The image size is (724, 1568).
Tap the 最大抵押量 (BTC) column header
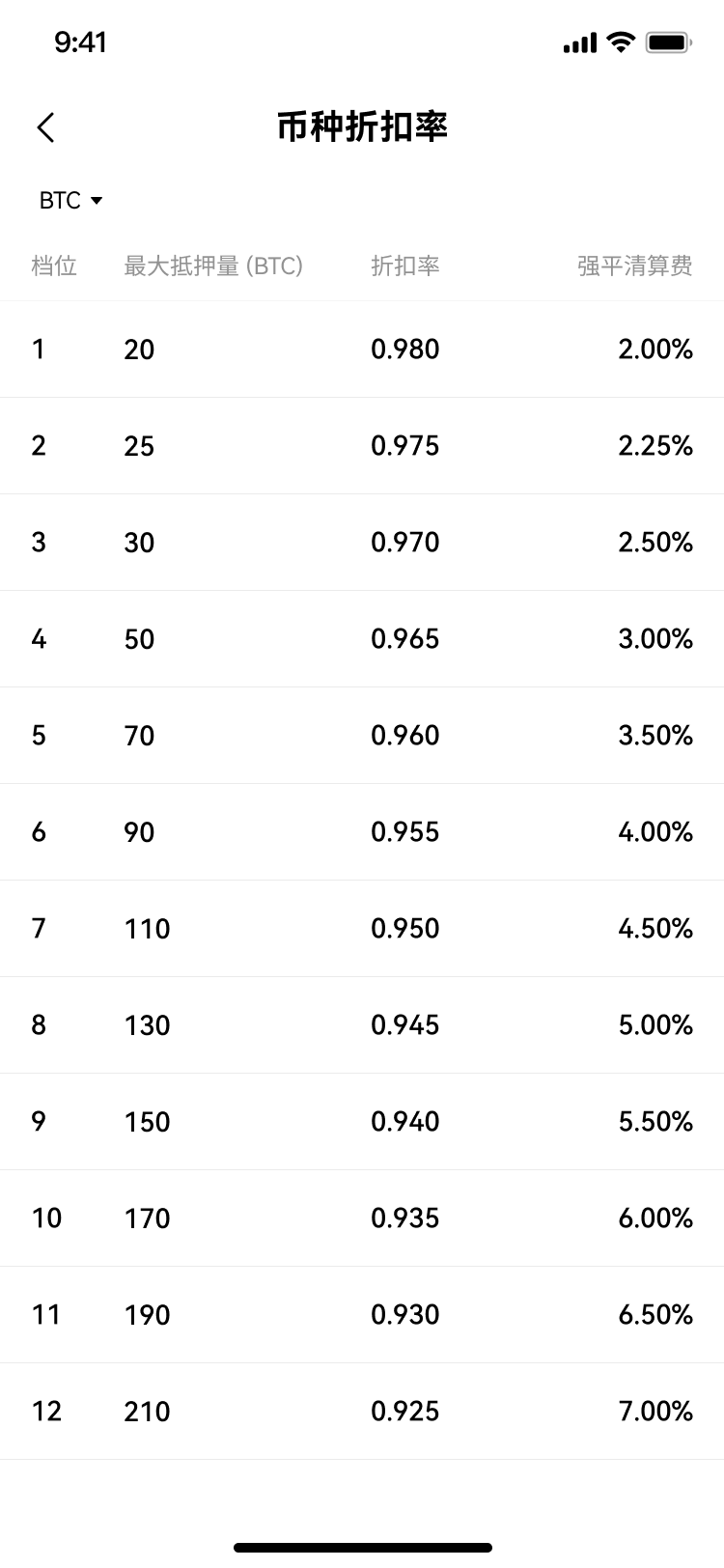pos(213,266)
